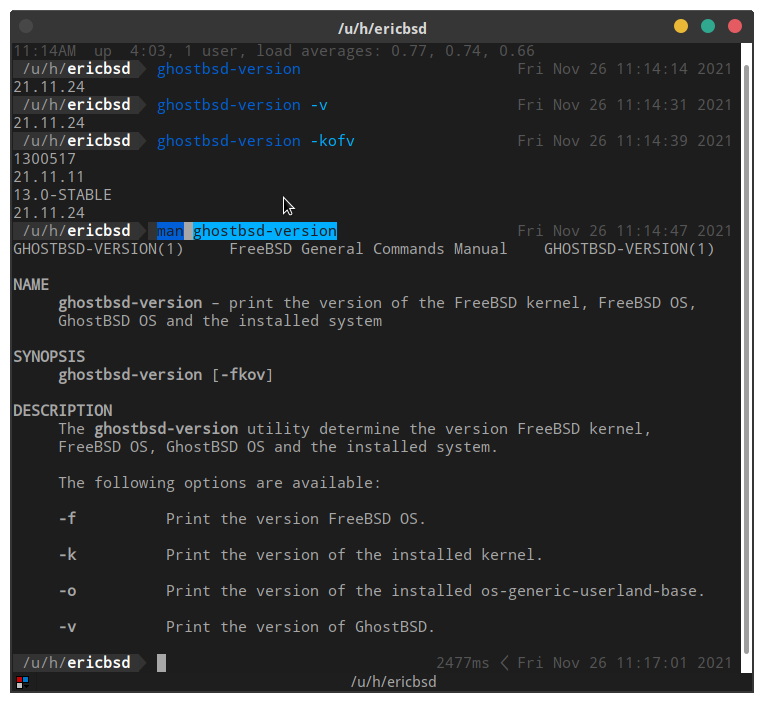Click the vertical scrollbar thumb
This screenshot has width=764, height=703.
click(x=746, y=360)
